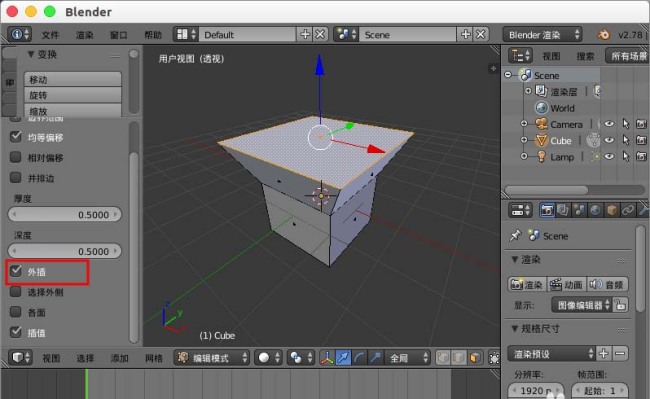Image resolution: width=650 pixels, height=399 pixels.
Task: Open Scene properties tab
Action: click(x=579, y=210)
